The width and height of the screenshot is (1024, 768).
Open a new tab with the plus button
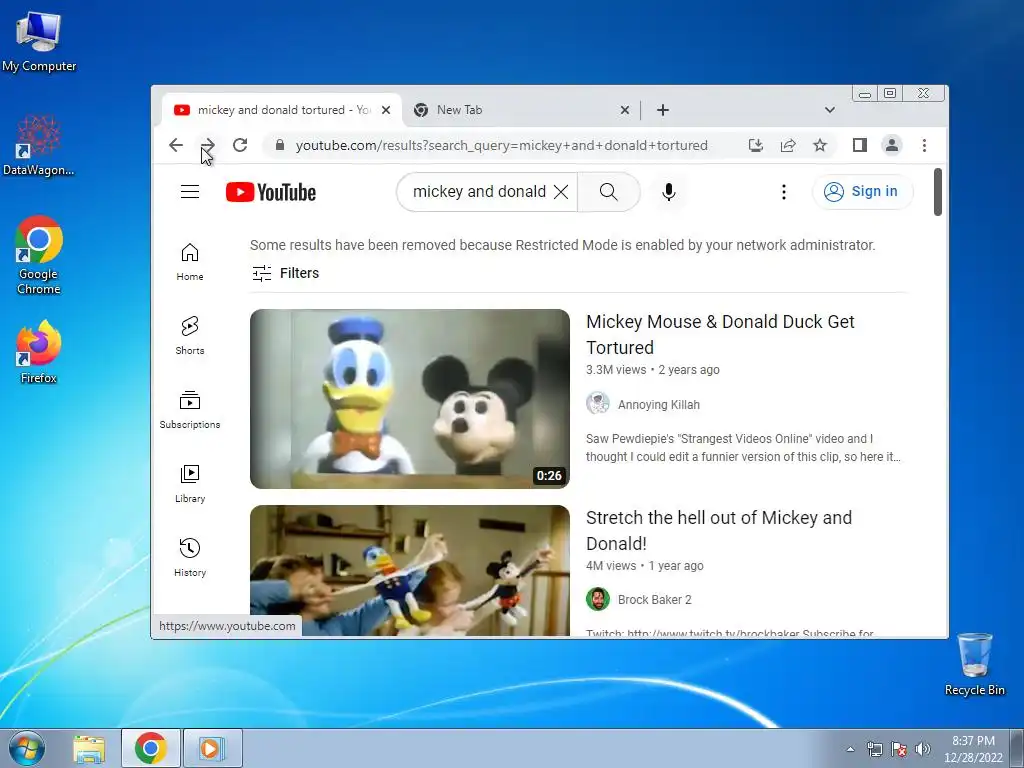tap(663, 110)
